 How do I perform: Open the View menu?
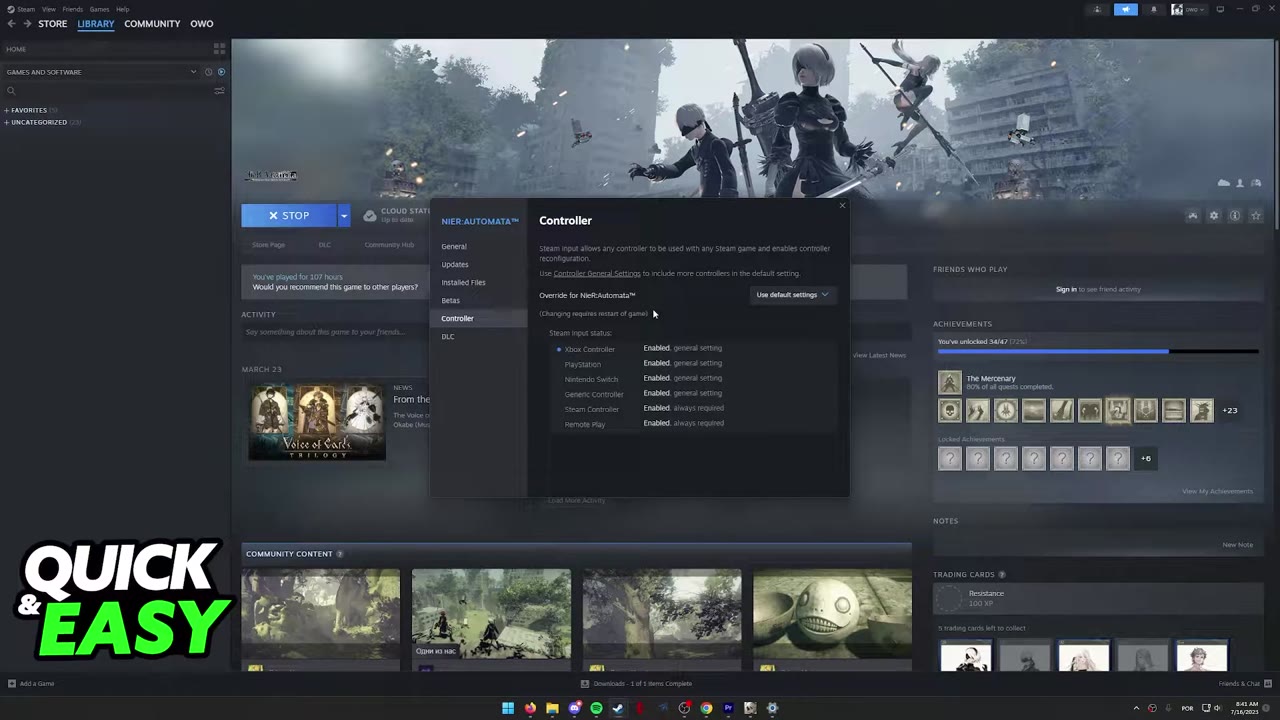click(48, 9)
